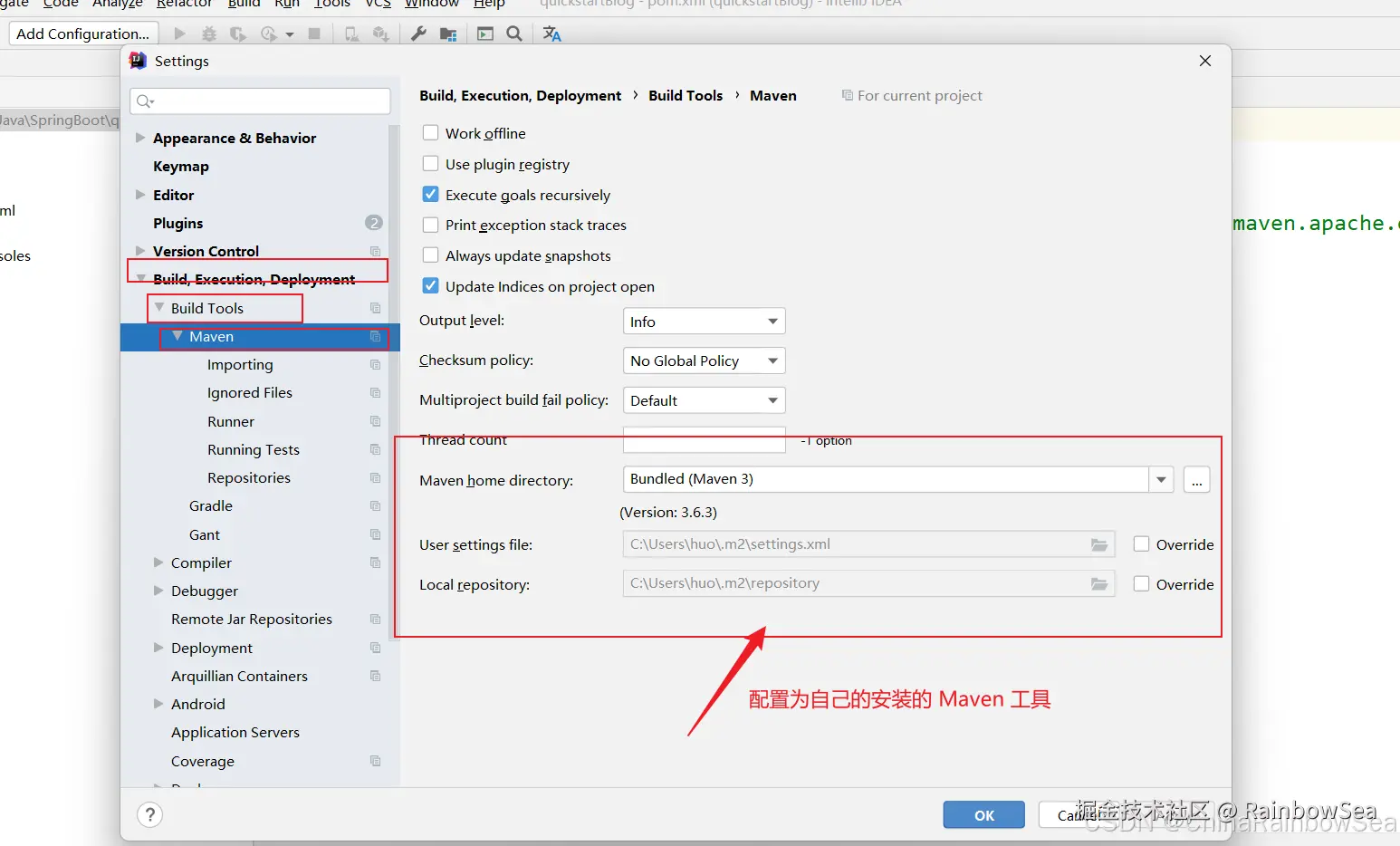Expand the Deployment node
Viewport: 1400px width, 846px height.
coord(158,648)
